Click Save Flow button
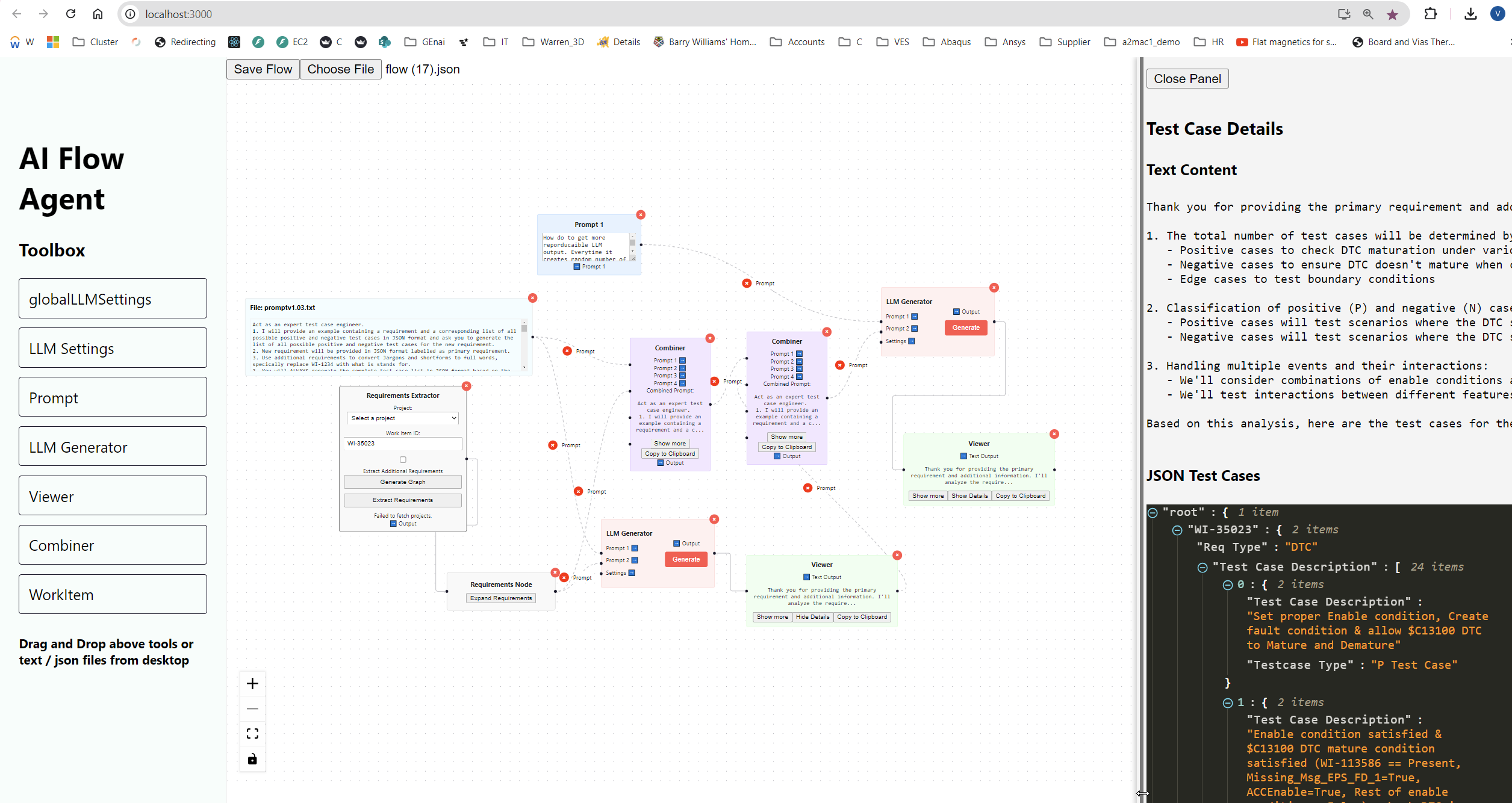Viewport: 1512px width, 803px height. 261,69
